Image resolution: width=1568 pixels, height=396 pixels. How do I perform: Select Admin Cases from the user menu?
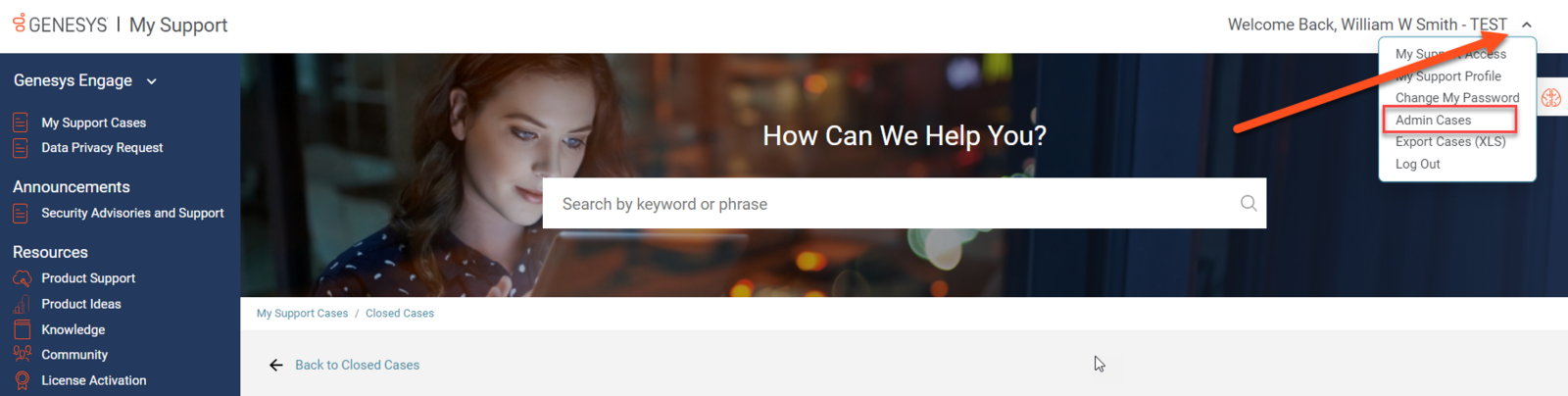point(1433,120)
